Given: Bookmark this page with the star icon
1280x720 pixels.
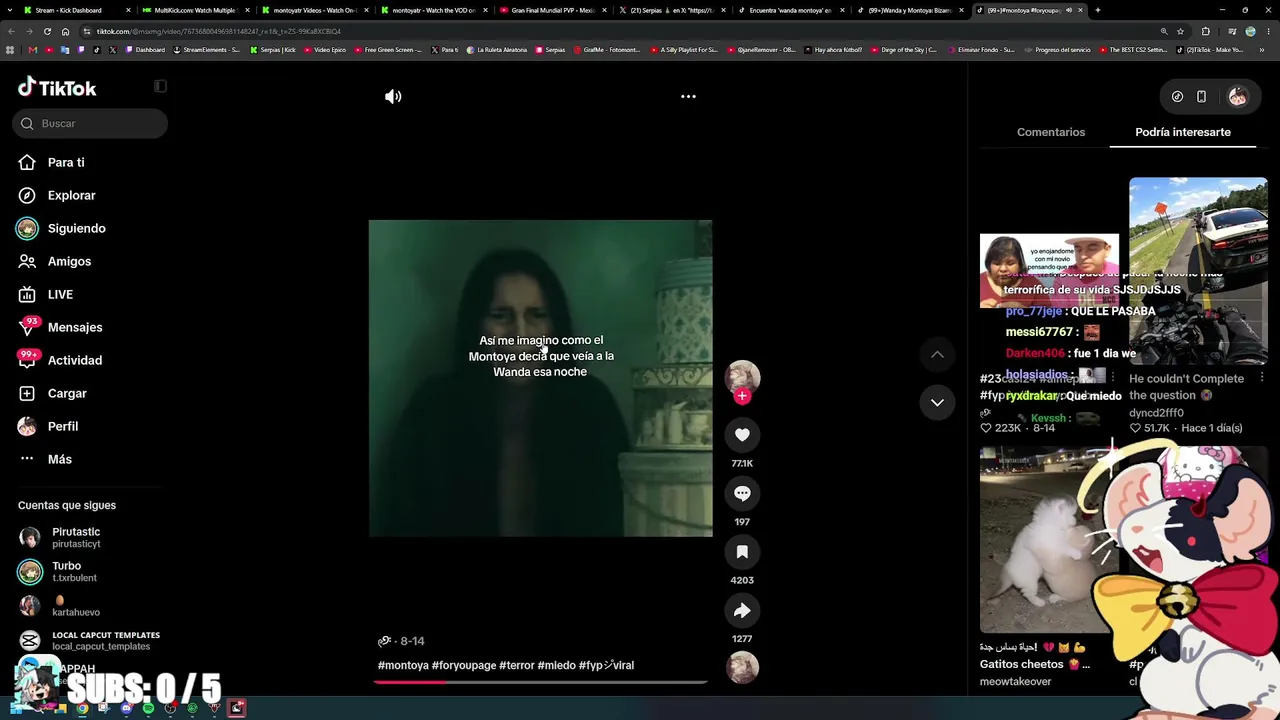Looking at the screenshot, I should pyautogui.click(x=1180, y=31).
